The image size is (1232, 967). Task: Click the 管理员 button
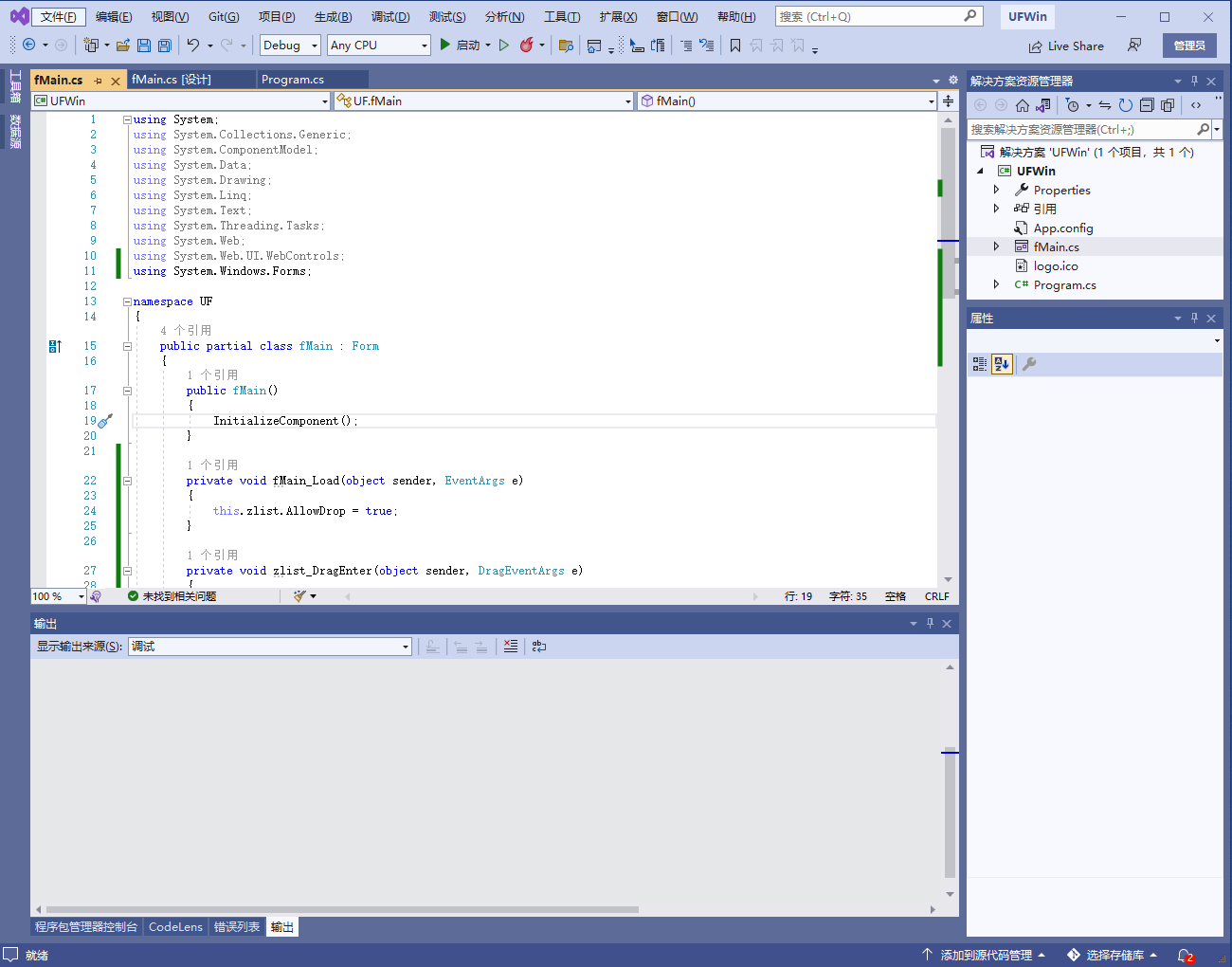coord(1189,46)
